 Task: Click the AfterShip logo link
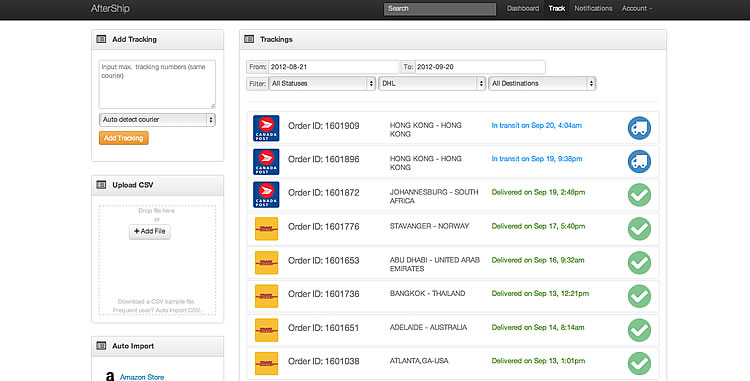[110, 8]
